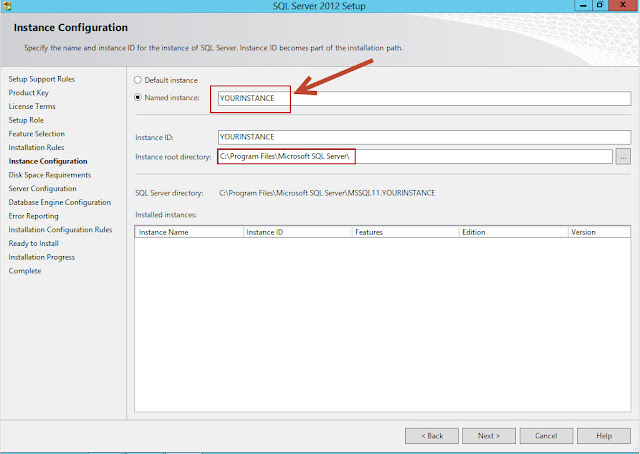Browse for instance root directory (… button)
This screenshot has width=640, height=454.
[x=623, y=156]
